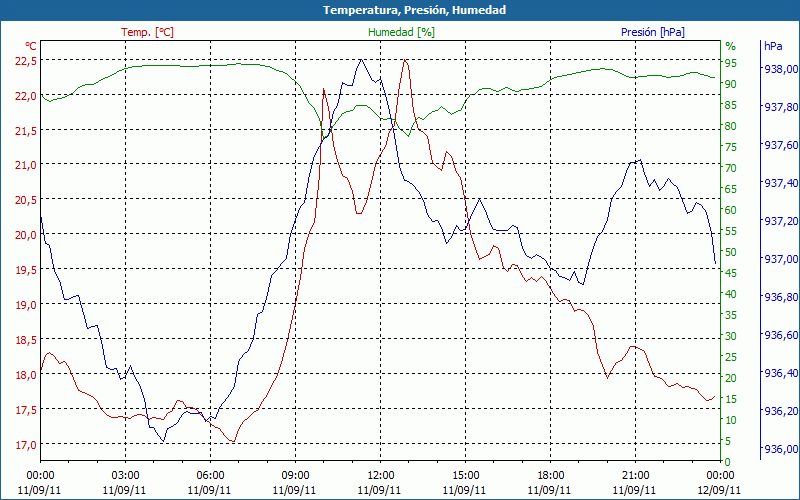
Task: Click the 936,40 pressure axis value
Action: [779, 373]
